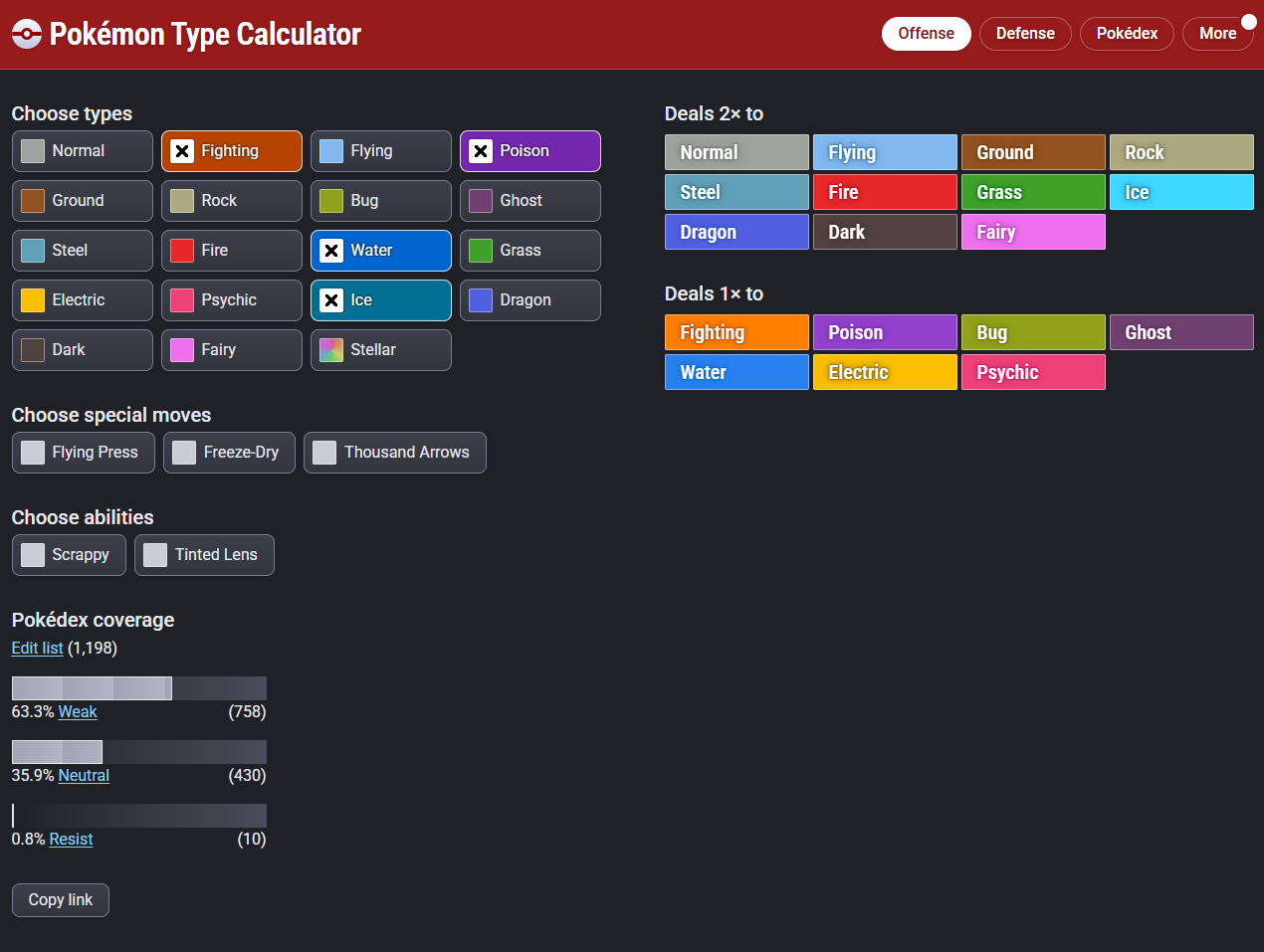Click the Neutral count (430)

point(247,775)
